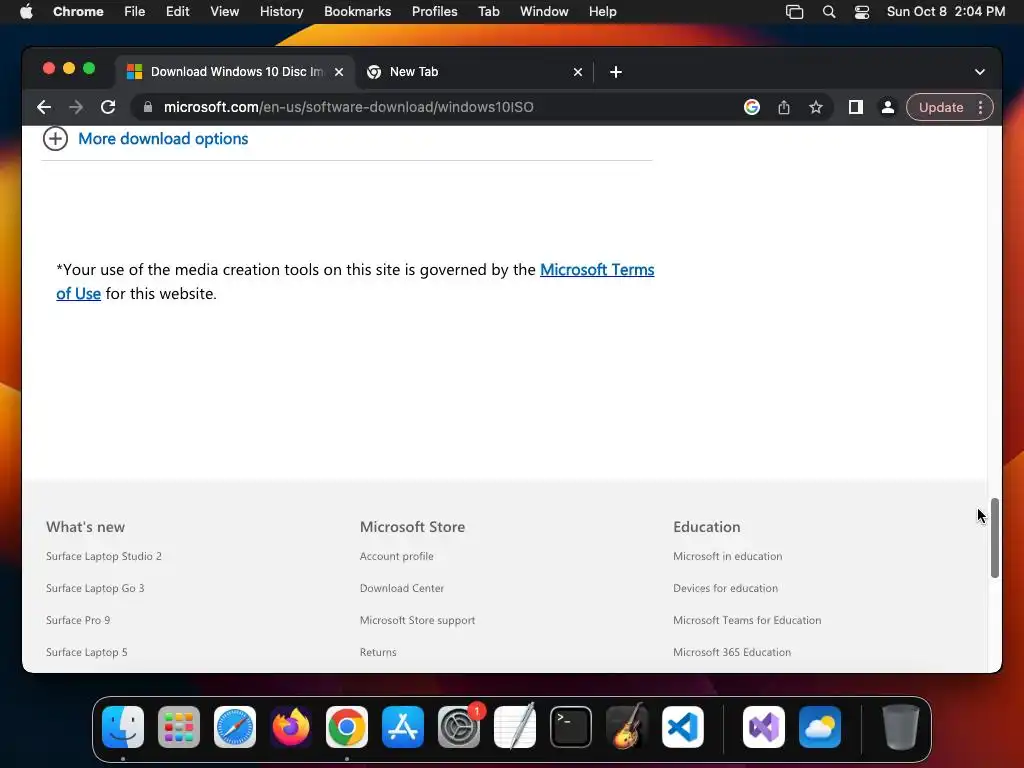
Task: Open Microsoft in education link
Action: (x=728, y=556)
